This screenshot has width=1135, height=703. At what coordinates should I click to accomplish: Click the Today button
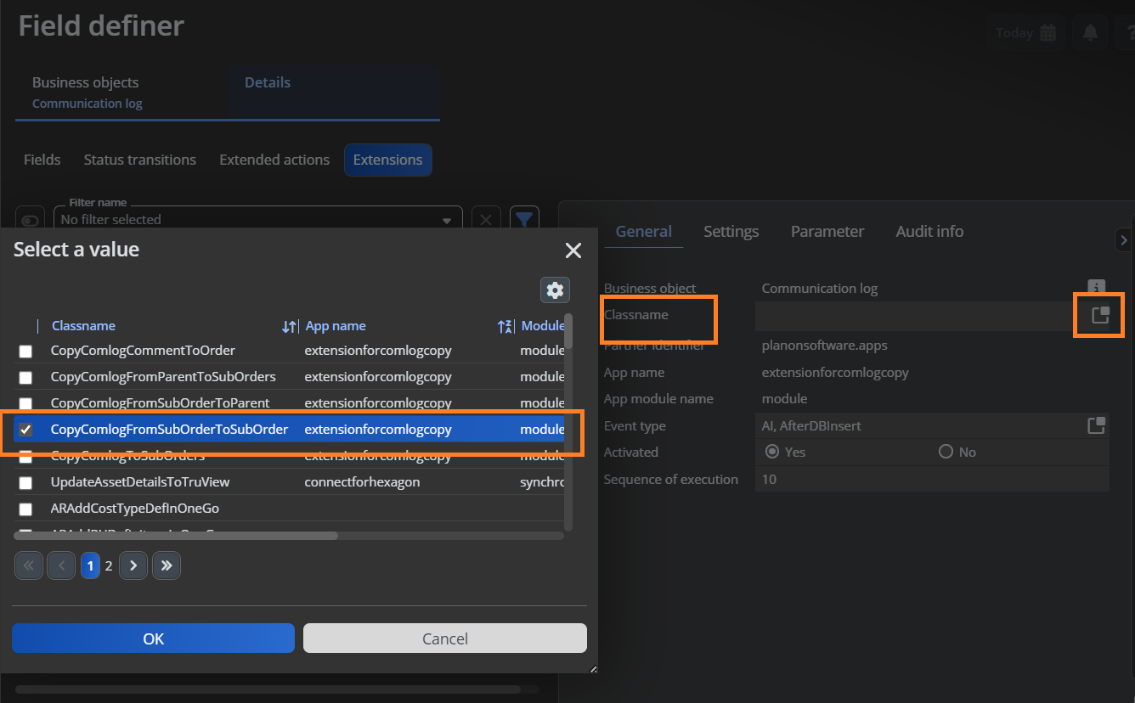tap(1026, 33)
